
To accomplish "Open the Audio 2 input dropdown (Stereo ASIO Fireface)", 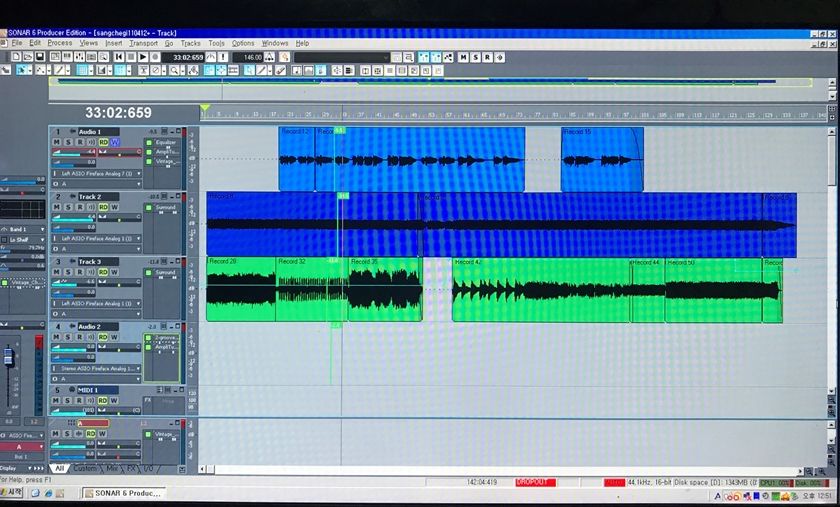I will pyautogui.click(x=97, y=369).
